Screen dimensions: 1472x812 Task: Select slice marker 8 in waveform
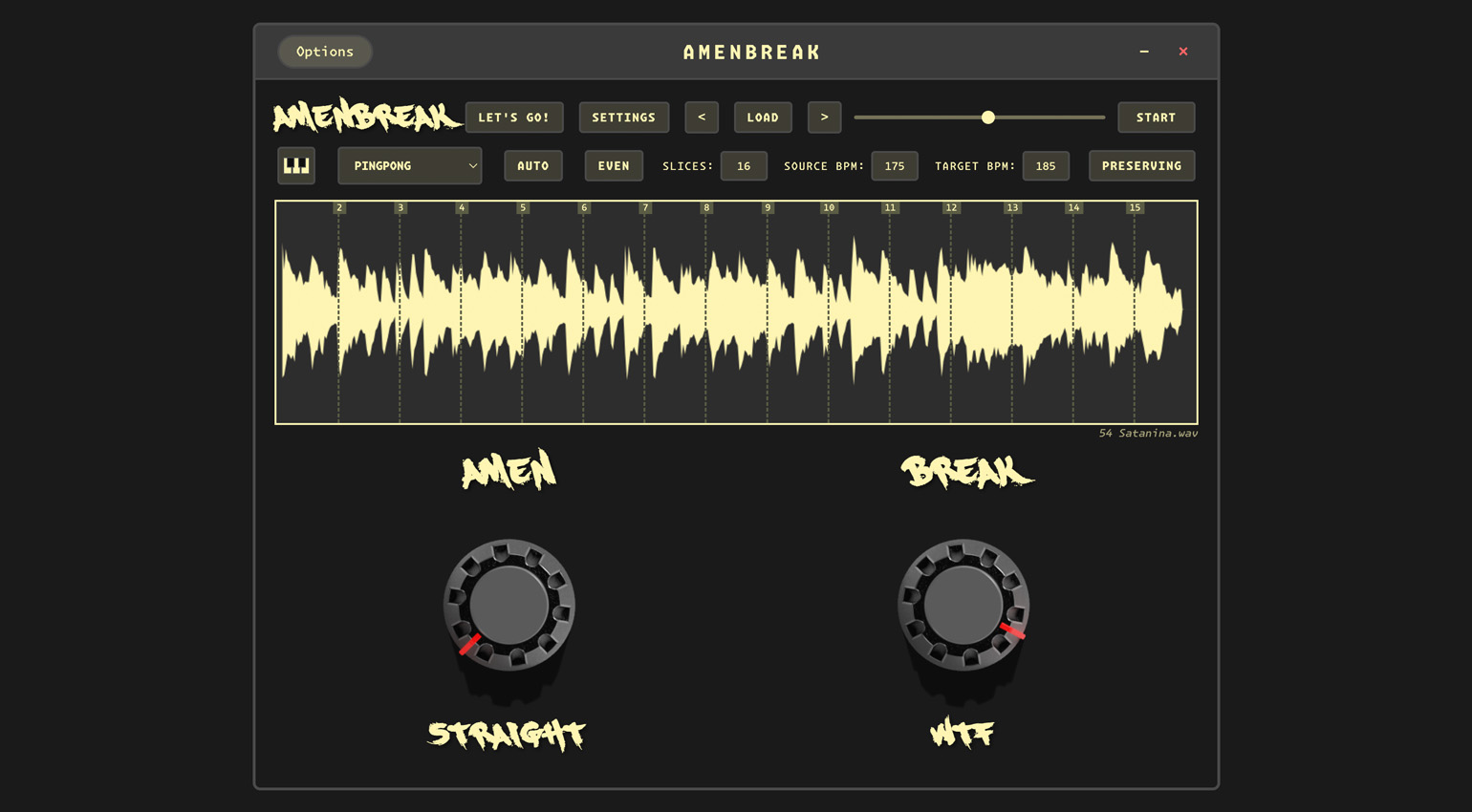tap(706, 207)
